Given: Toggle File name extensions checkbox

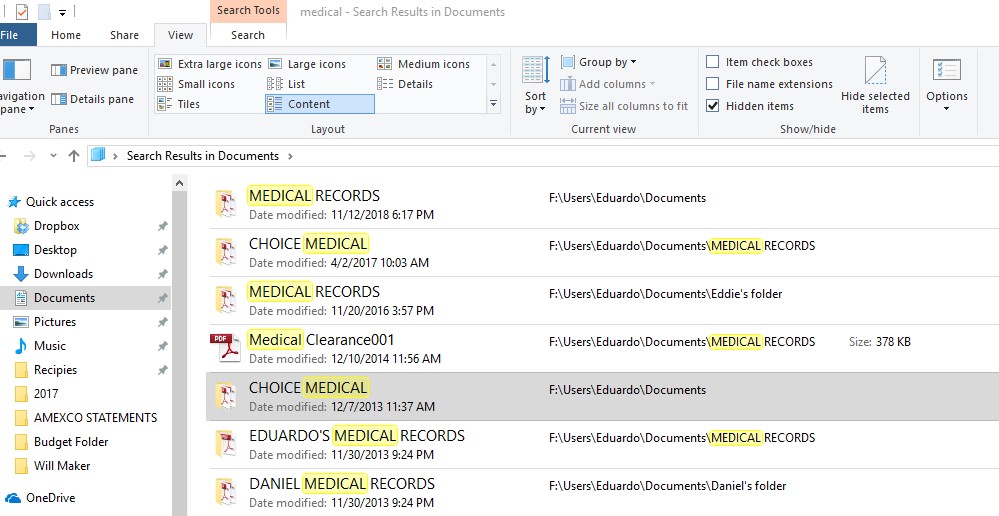Looking at the screenshot, I should click(713, 84).
